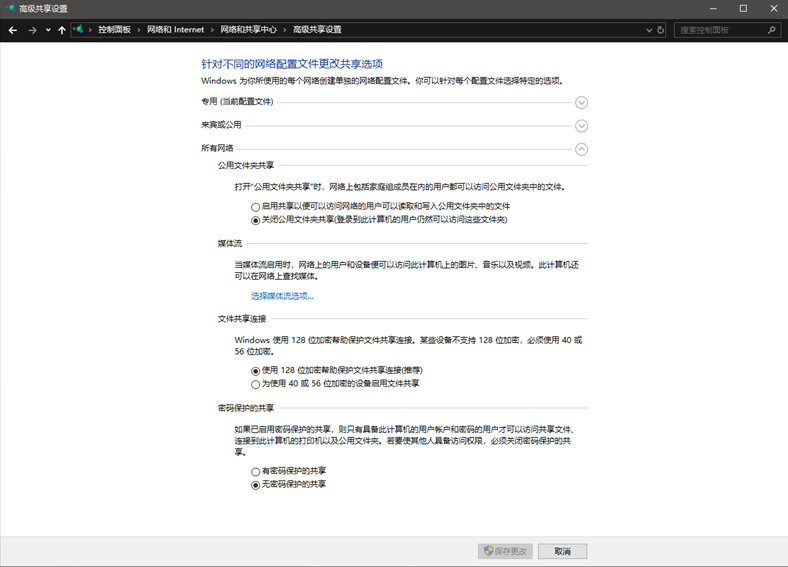Expand the 专用 (当前配置文件) section
This screenshot has height=567, width=788.
581,103
